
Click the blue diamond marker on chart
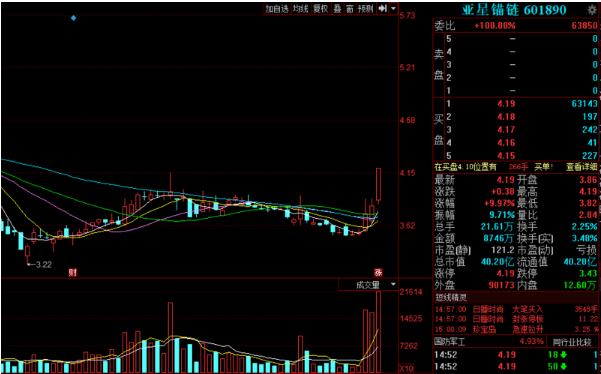[74, 18]
